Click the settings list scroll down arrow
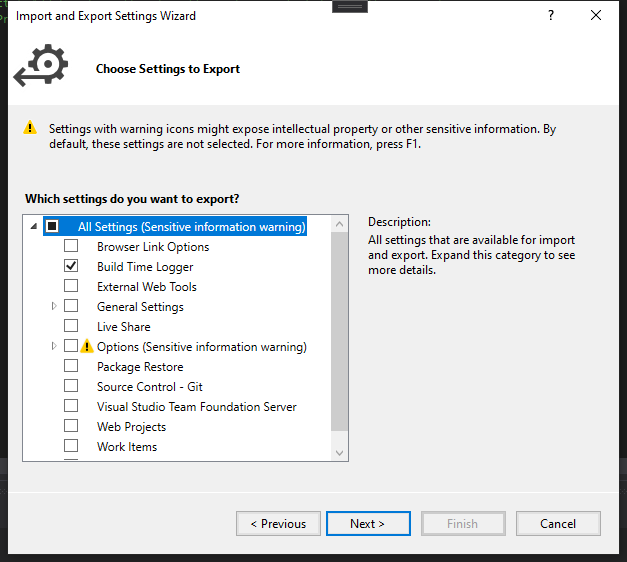 pos(339,453)
